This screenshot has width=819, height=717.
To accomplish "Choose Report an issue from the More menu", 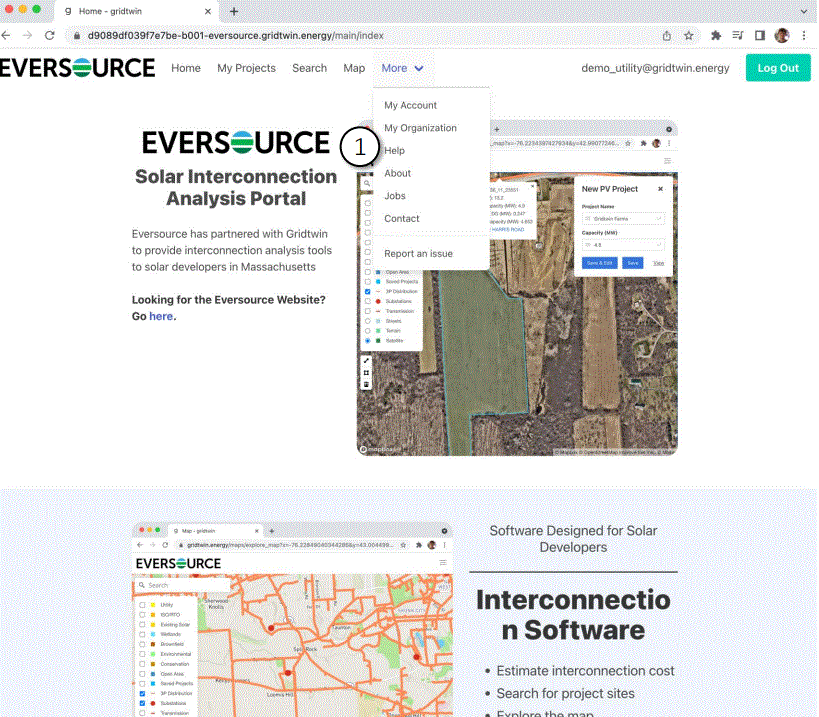I will 420,254.
